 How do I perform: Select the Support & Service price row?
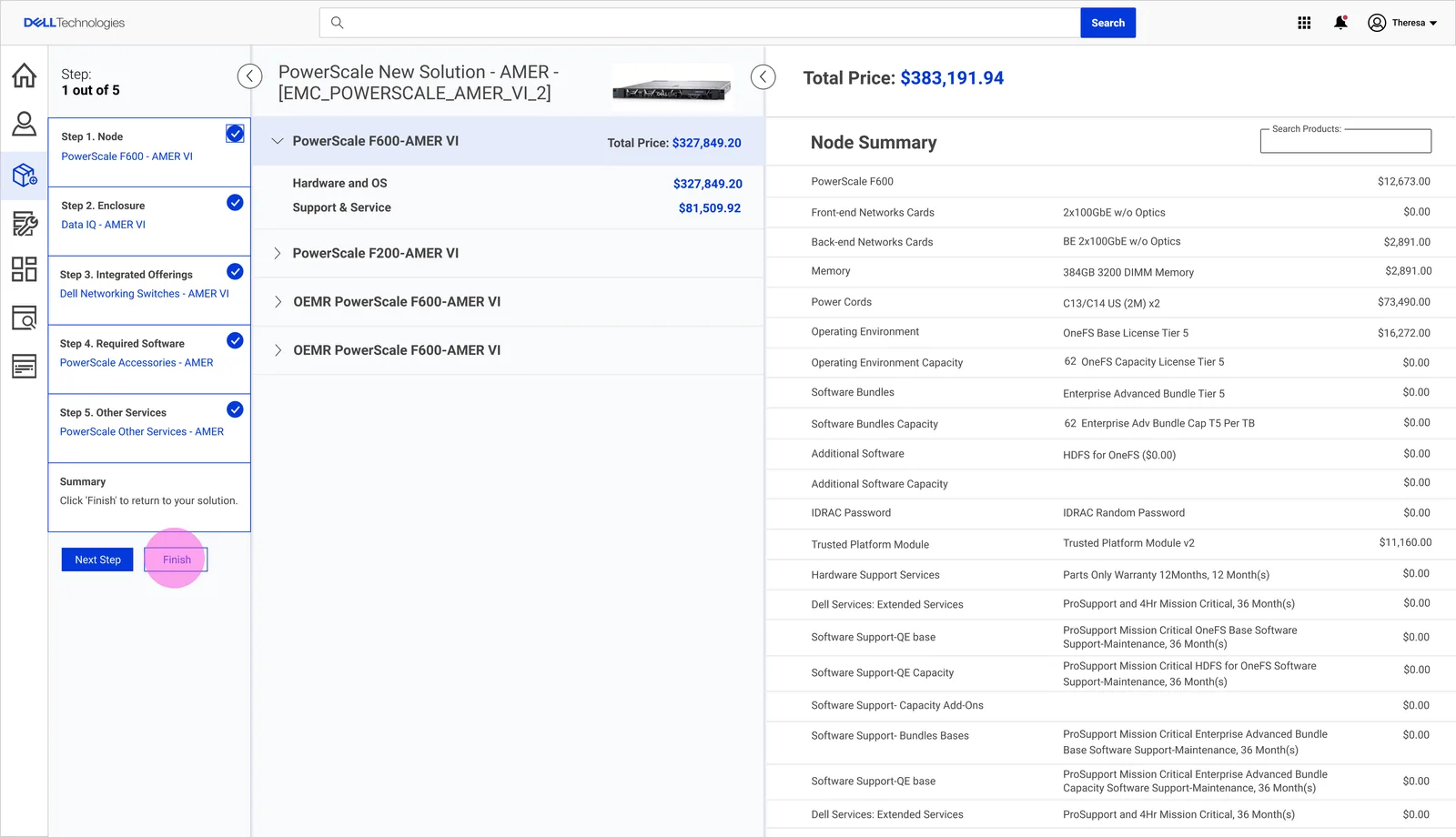coord(516,208)
